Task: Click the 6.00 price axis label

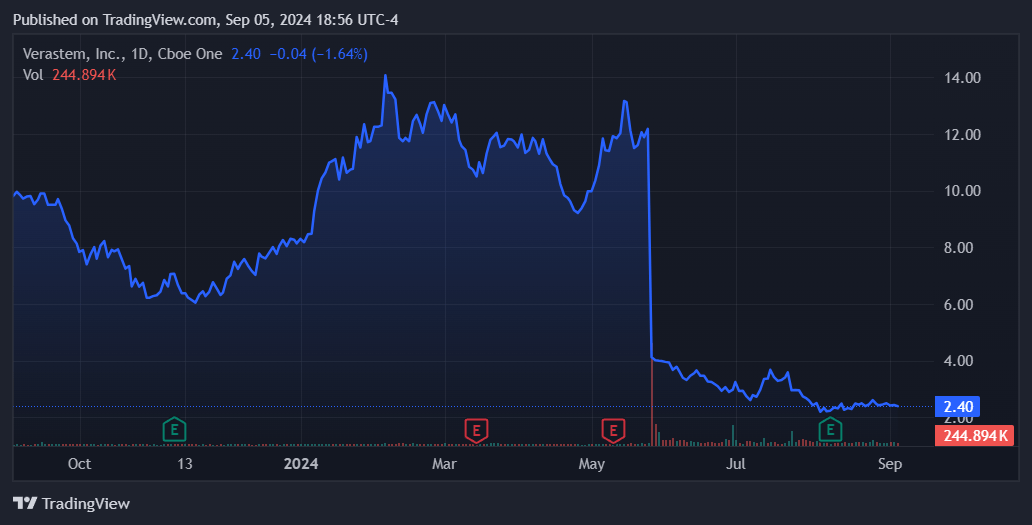Action: [958, 305]
